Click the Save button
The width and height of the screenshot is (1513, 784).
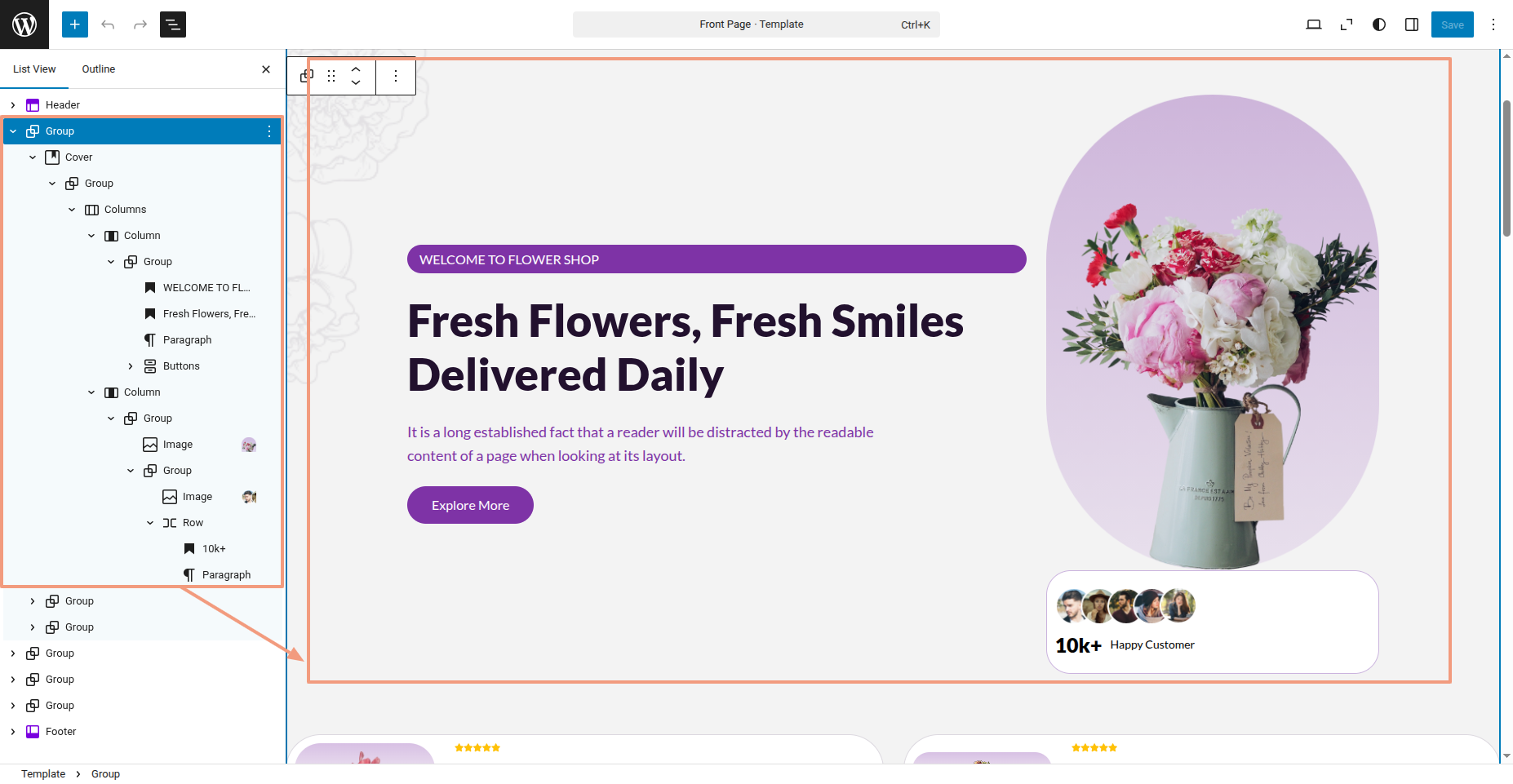[x=1453, y=24]
